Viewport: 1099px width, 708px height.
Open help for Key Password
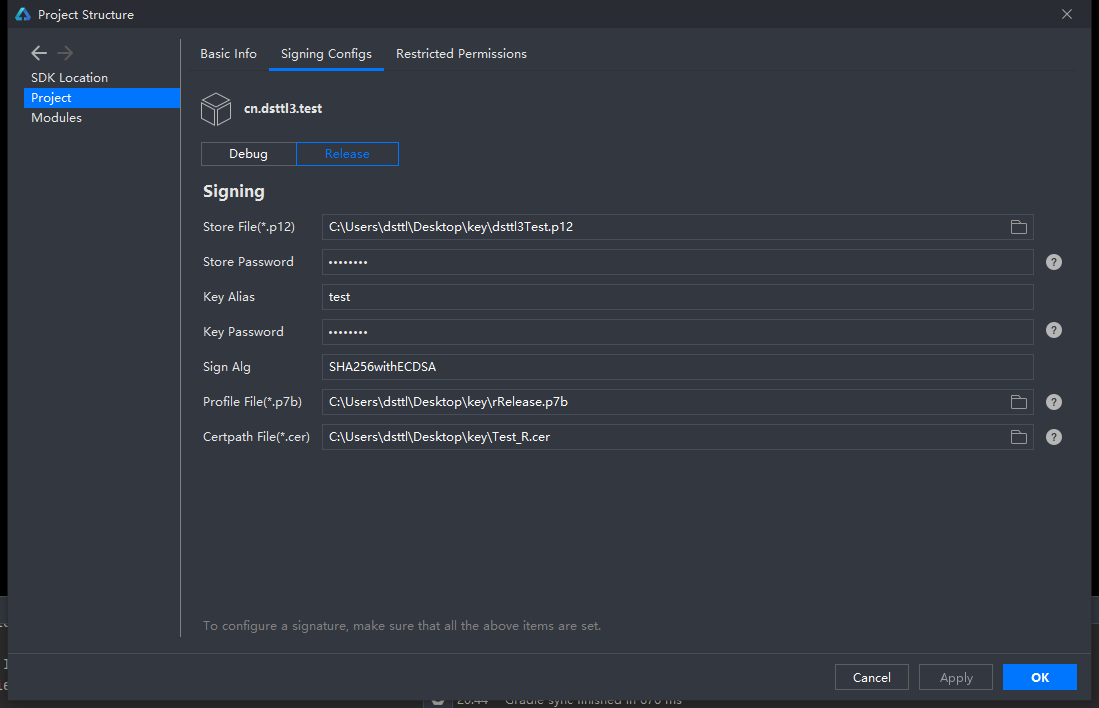[1053, 330]
